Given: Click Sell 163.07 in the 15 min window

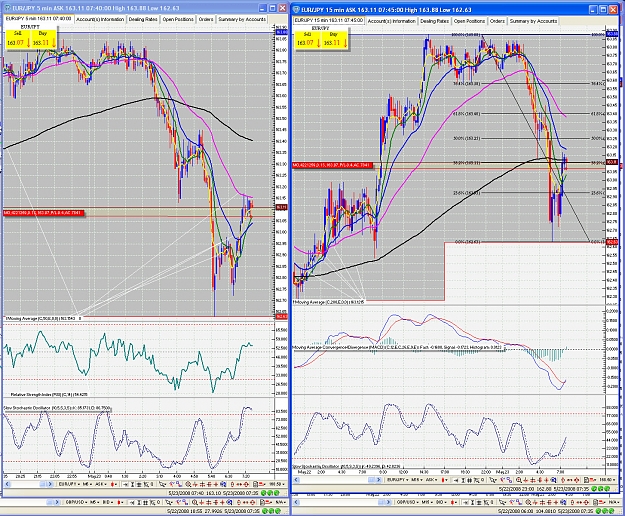Looking at the screenshot, I should pyautogui.click(x=308, y=39).
